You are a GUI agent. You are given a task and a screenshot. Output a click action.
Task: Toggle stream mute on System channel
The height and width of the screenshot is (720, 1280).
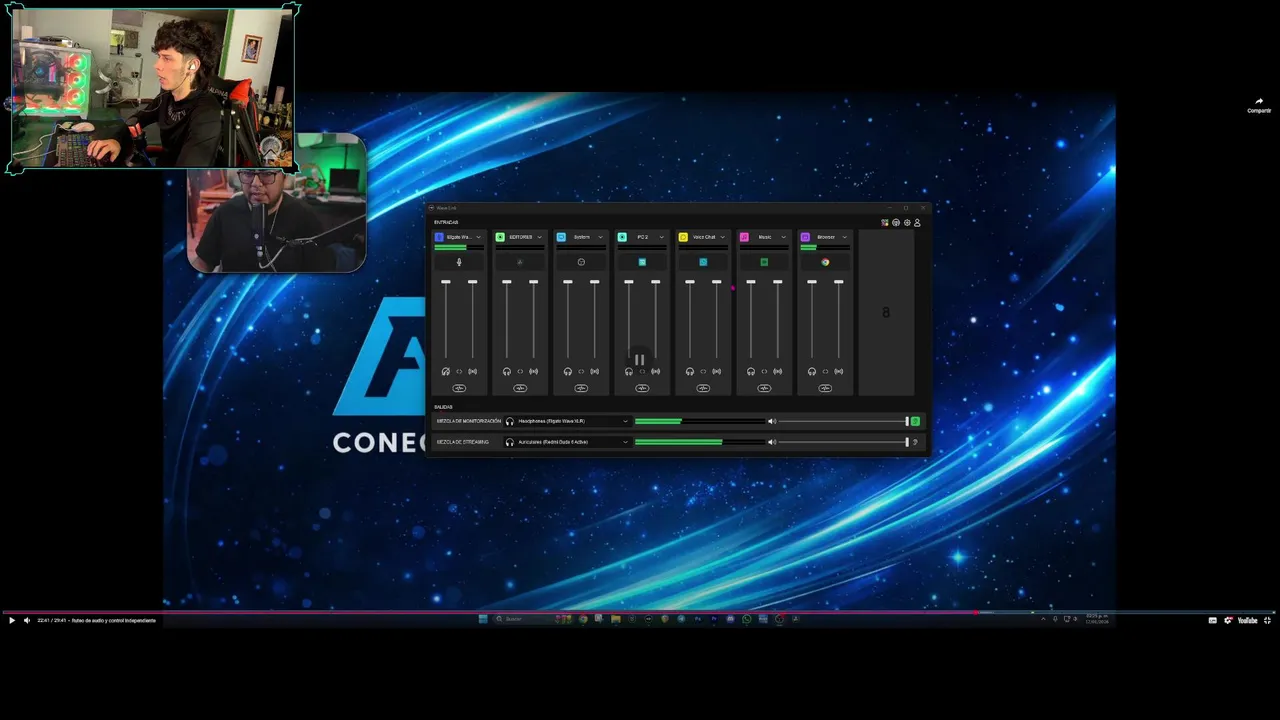click(594, 371)
